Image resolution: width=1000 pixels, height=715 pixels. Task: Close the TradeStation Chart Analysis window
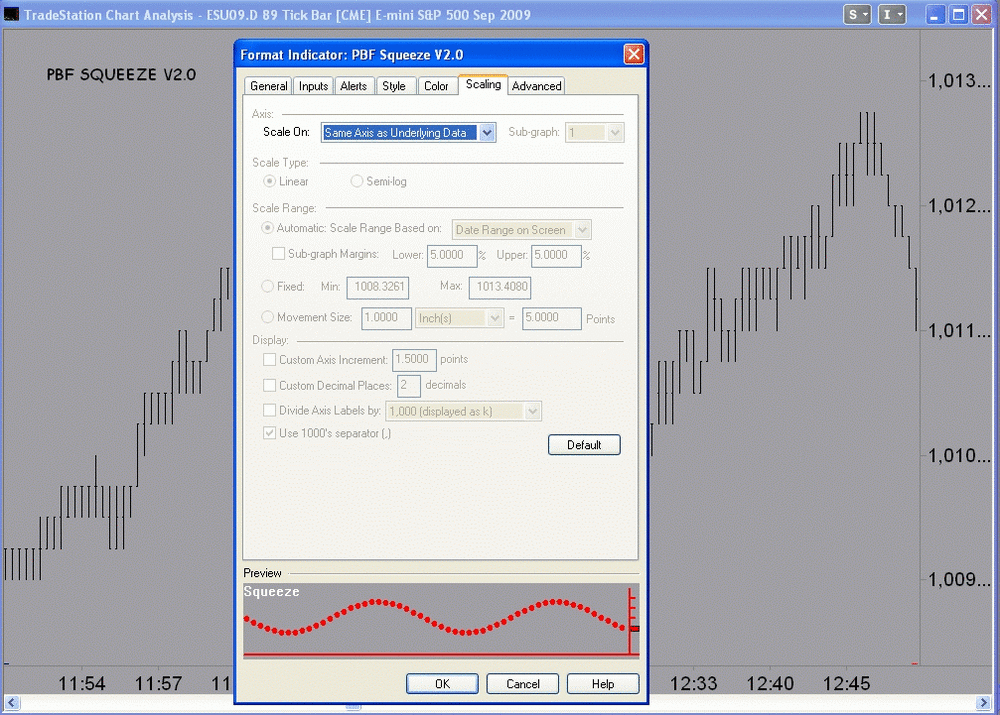point(982,15)
